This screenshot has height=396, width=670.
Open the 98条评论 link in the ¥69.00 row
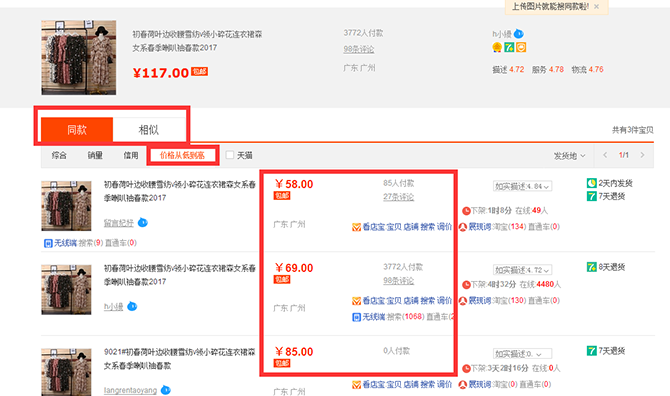pyautogui.click(x=398, y=281)
